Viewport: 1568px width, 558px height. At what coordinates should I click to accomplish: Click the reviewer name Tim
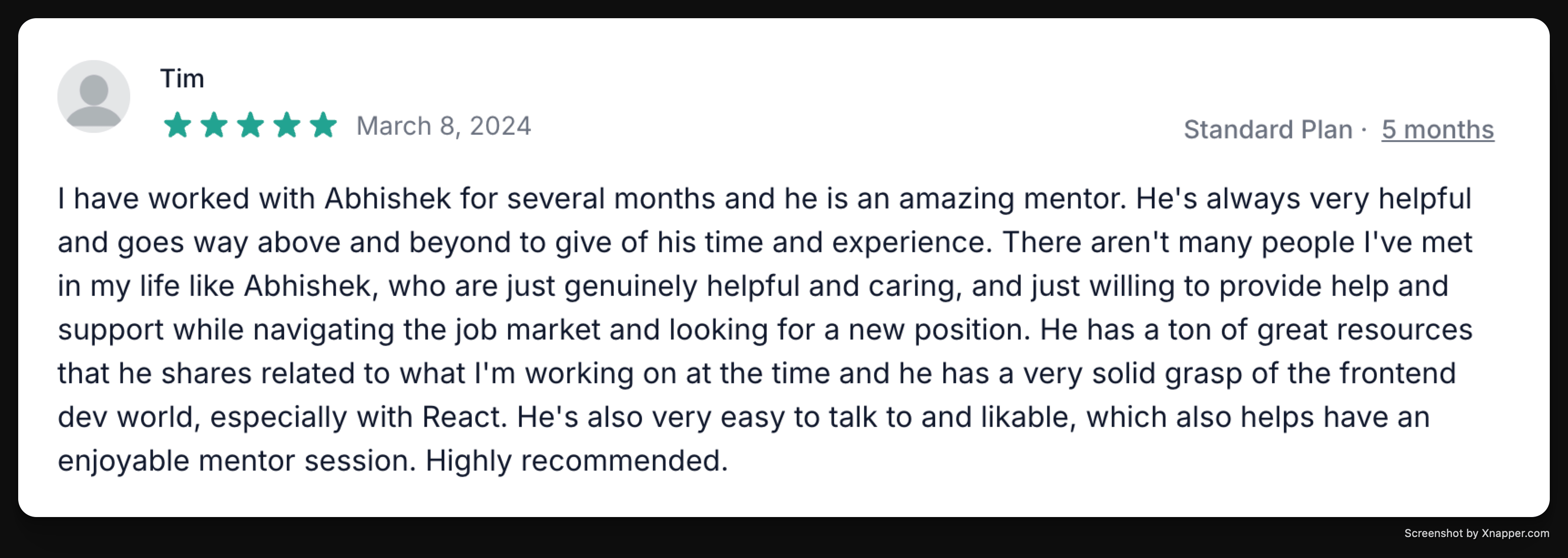pos(182,78)
